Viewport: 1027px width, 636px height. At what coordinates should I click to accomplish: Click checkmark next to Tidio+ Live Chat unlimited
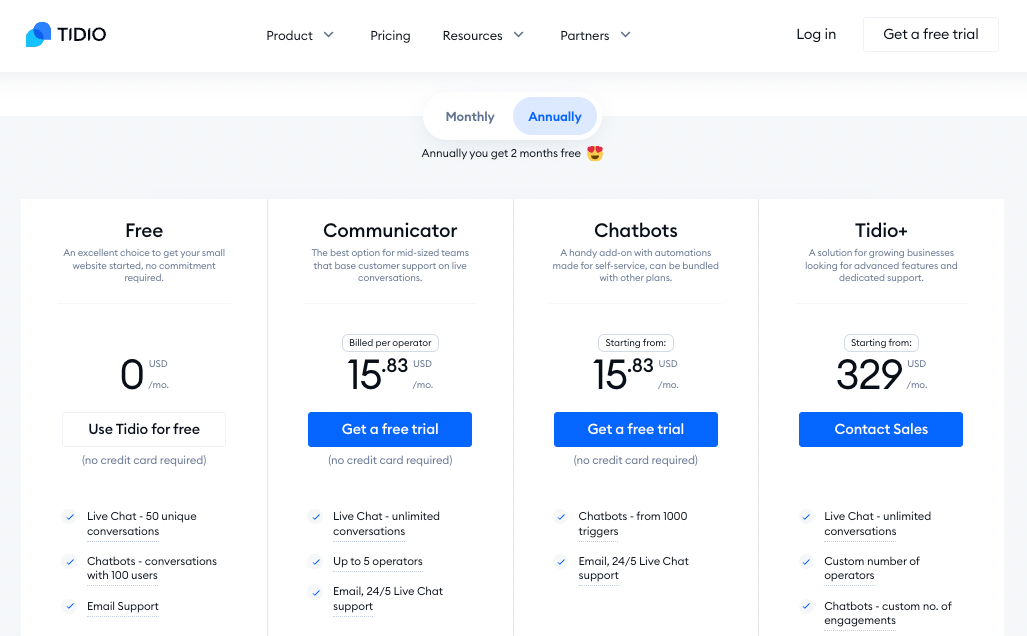coord(807,517)
